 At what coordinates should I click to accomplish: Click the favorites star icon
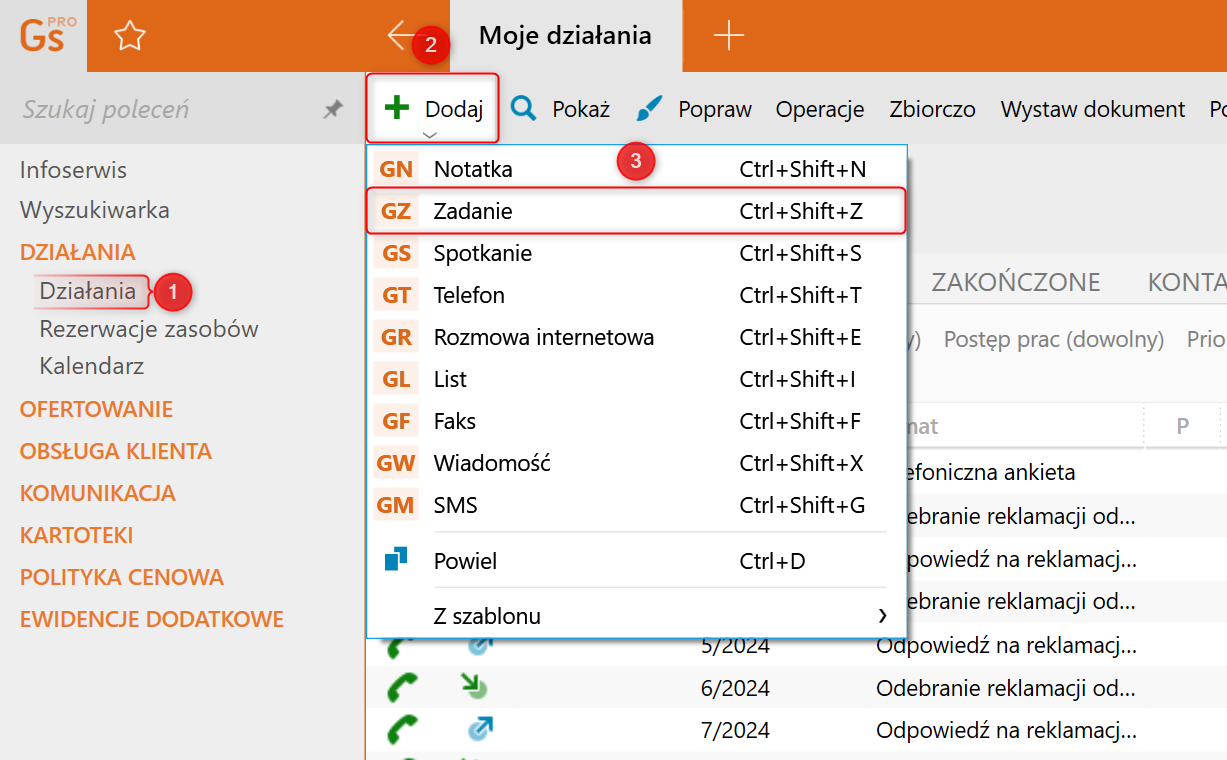(x=130, y=36)
